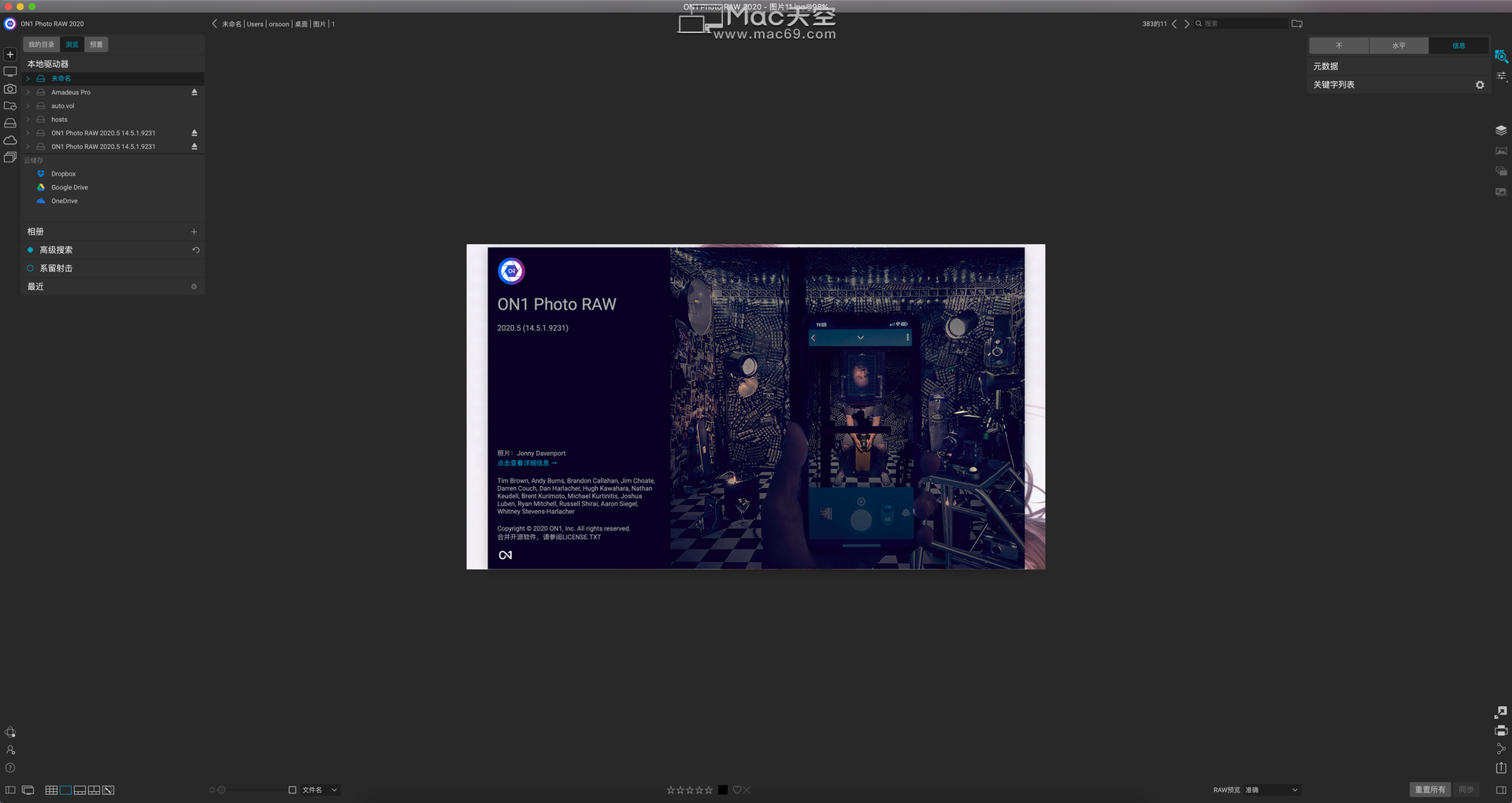Viewport: 1512px width, 803px height.
Task: Click the new folder icon beside search
Action: point(1297,24)
